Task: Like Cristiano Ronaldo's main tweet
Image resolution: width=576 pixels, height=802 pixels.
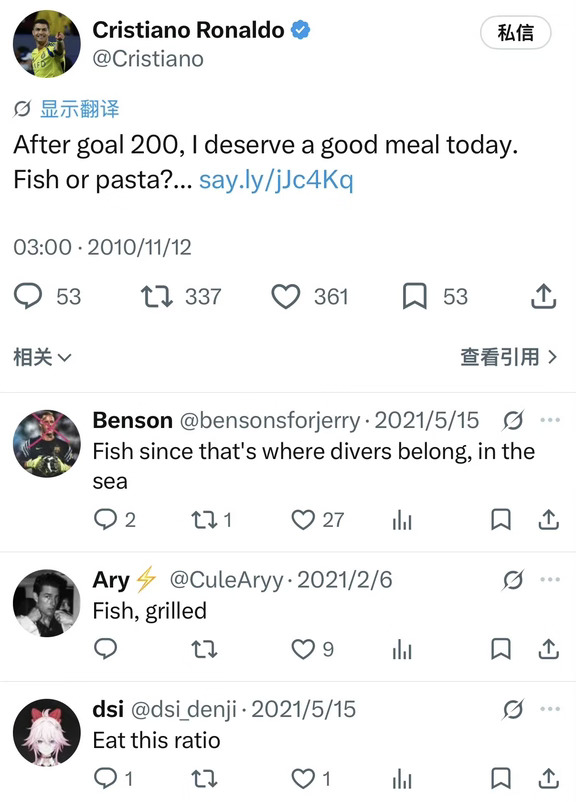Action: click(x=285, y=297)
